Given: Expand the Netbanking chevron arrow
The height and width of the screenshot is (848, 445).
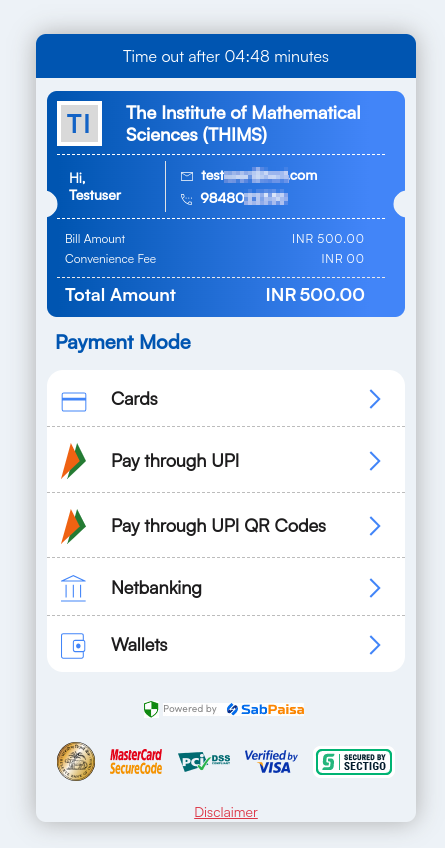Looking at the screenshot, I should (375, 588).
